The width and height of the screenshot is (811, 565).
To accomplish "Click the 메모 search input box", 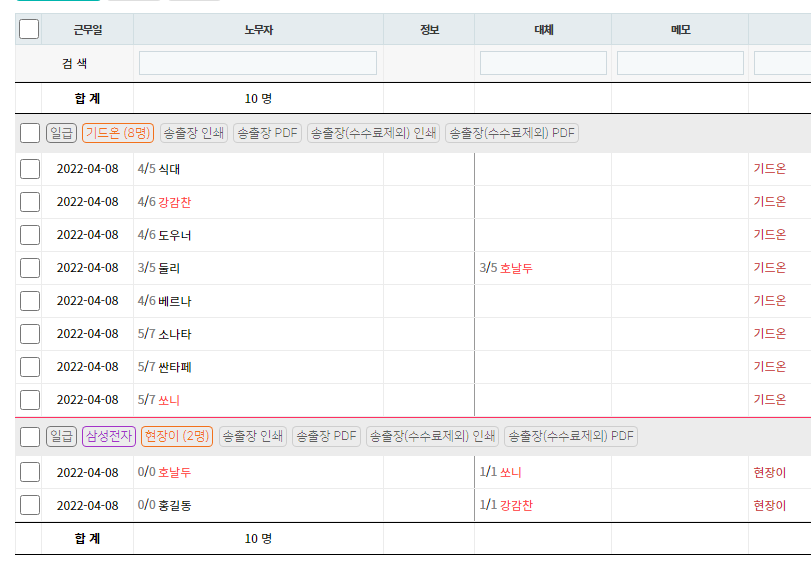I will pyautogui.click(x=680, y=63).
